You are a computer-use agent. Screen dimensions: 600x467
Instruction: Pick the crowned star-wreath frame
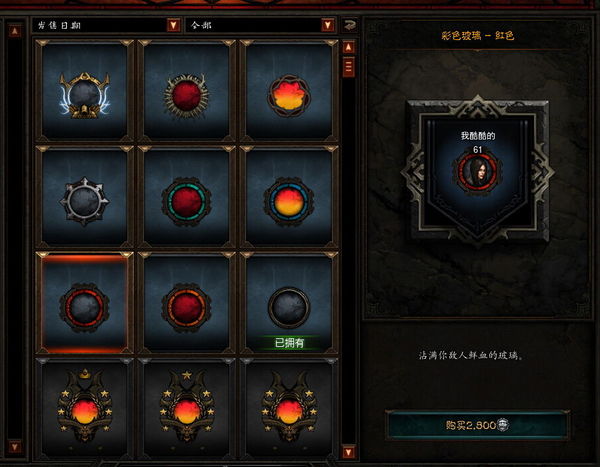[84, 409]
